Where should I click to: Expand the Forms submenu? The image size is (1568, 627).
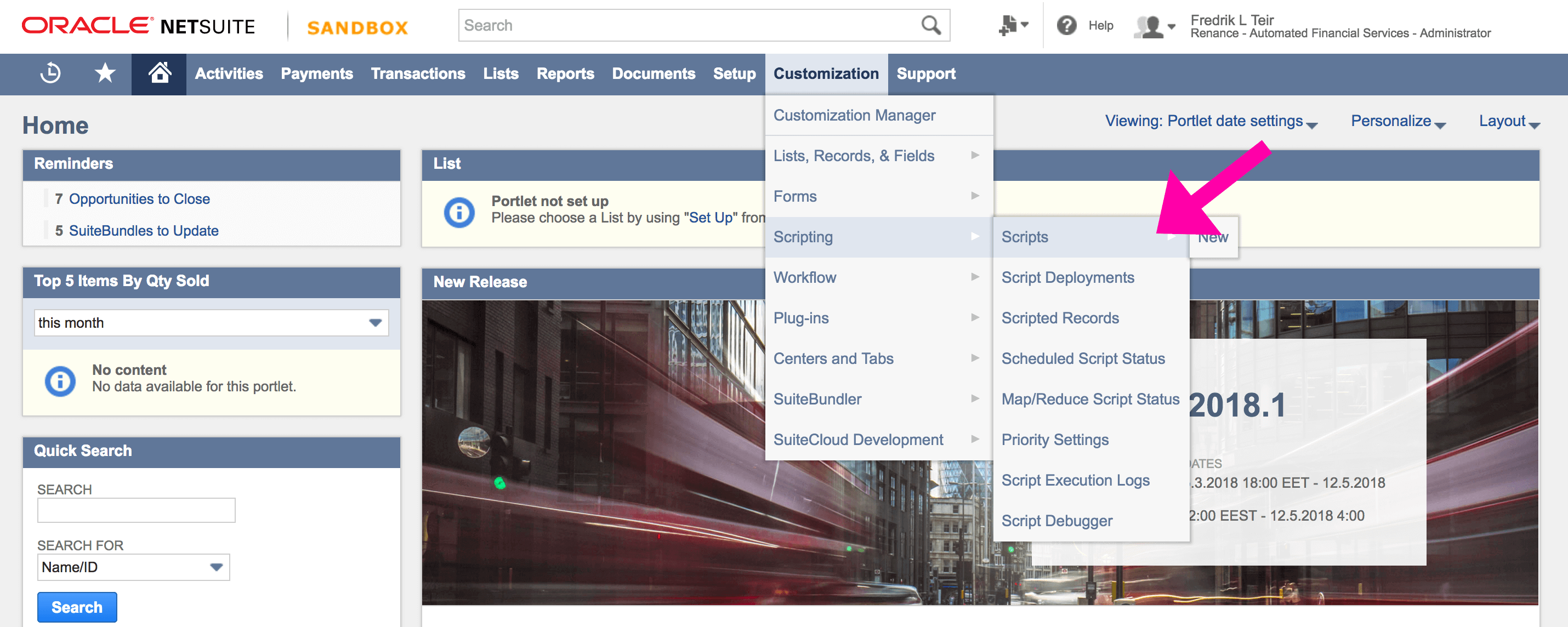[879, 197]
